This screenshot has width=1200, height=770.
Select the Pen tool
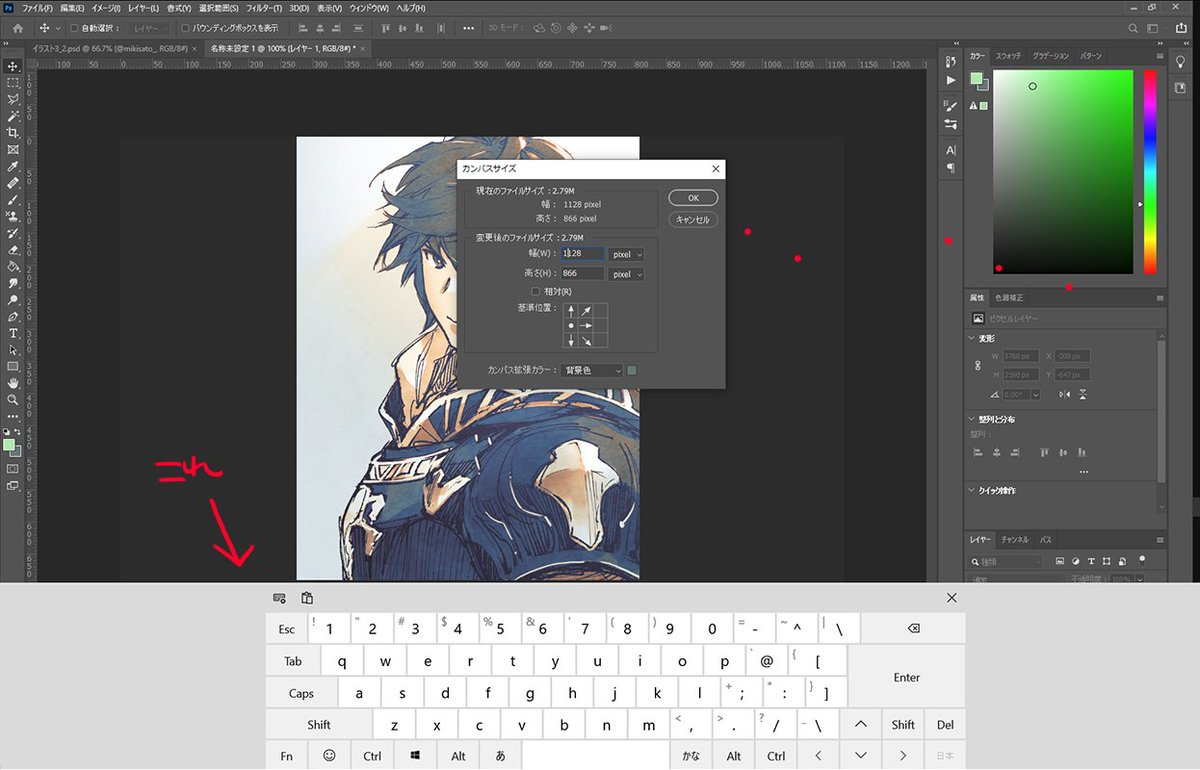click(x=14, y=316)
